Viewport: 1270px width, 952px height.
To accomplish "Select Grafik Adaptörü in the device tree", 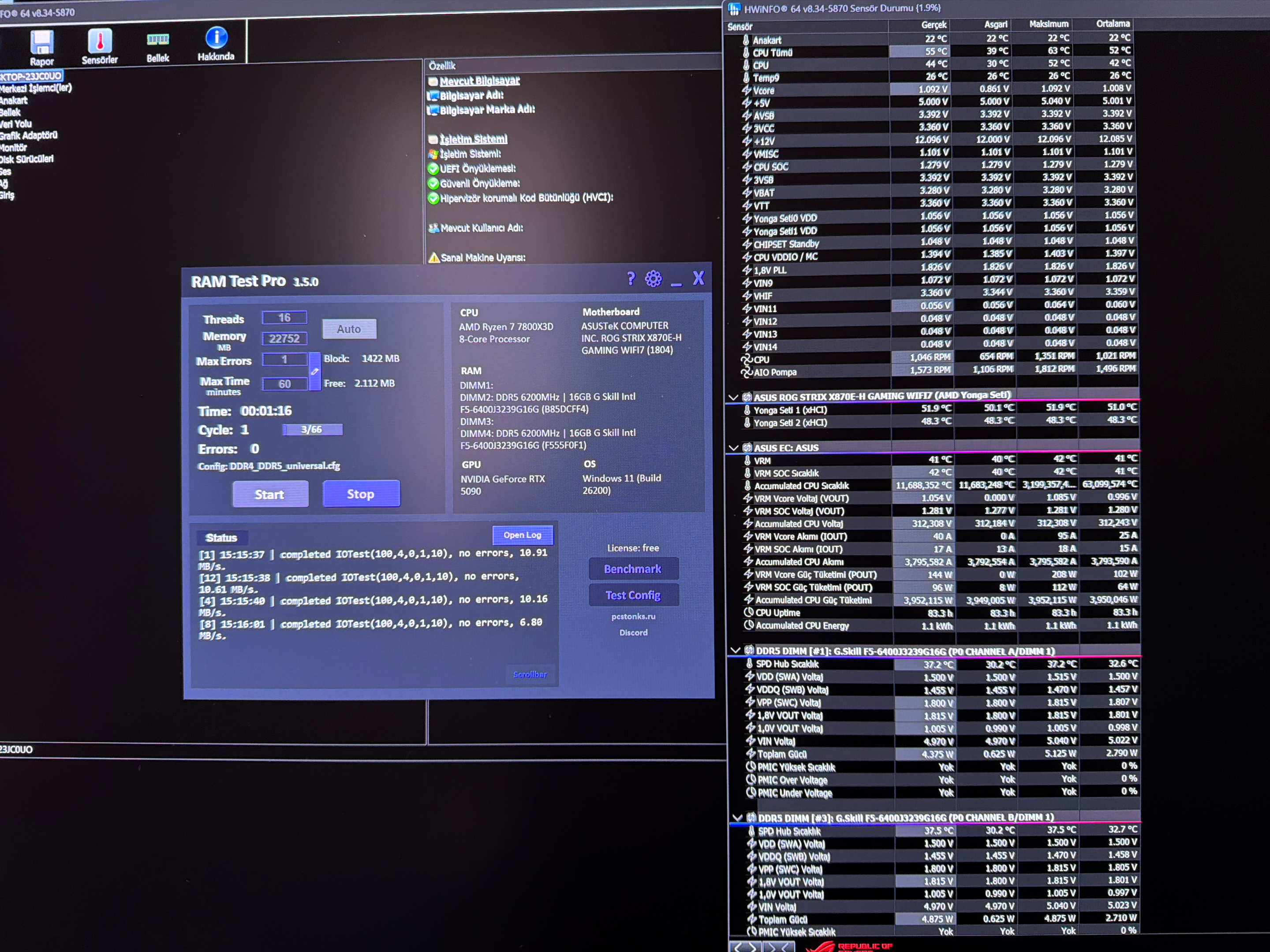I will (x=29, y=135).
